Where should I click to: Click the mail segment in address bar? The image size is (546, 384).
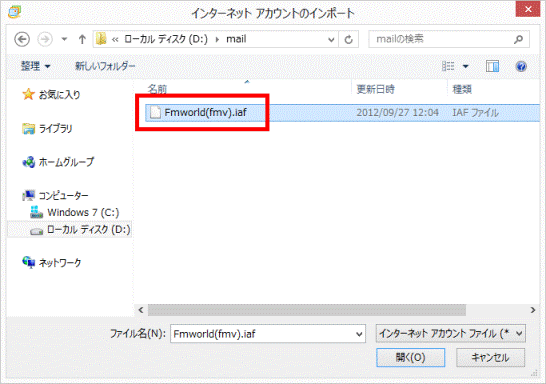pyautogui.click(x=236, y=39)
